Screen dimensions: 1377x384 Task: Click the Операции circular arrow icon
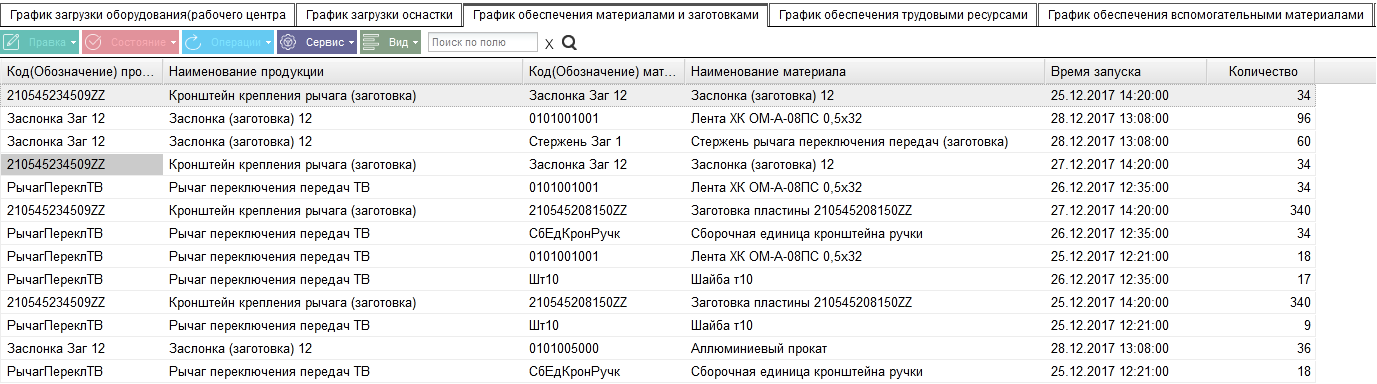(x=193, y=43)
